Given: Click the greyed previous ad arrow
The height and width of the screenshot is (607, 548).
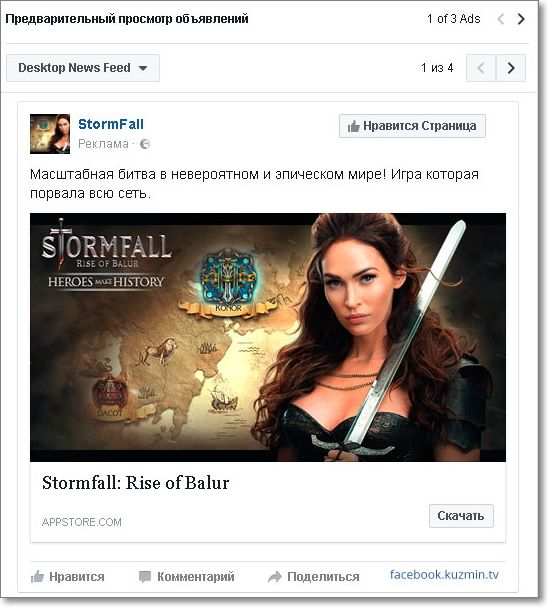Looking at the screenshot, I should (x=500, y=19).
